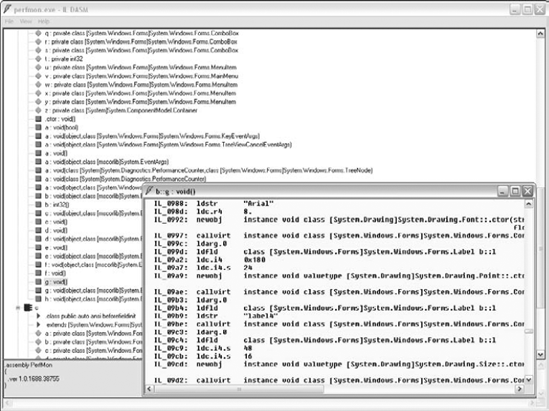Click the method icon beside a : void(bool)
Screen dimensions: 549x411
39,127
